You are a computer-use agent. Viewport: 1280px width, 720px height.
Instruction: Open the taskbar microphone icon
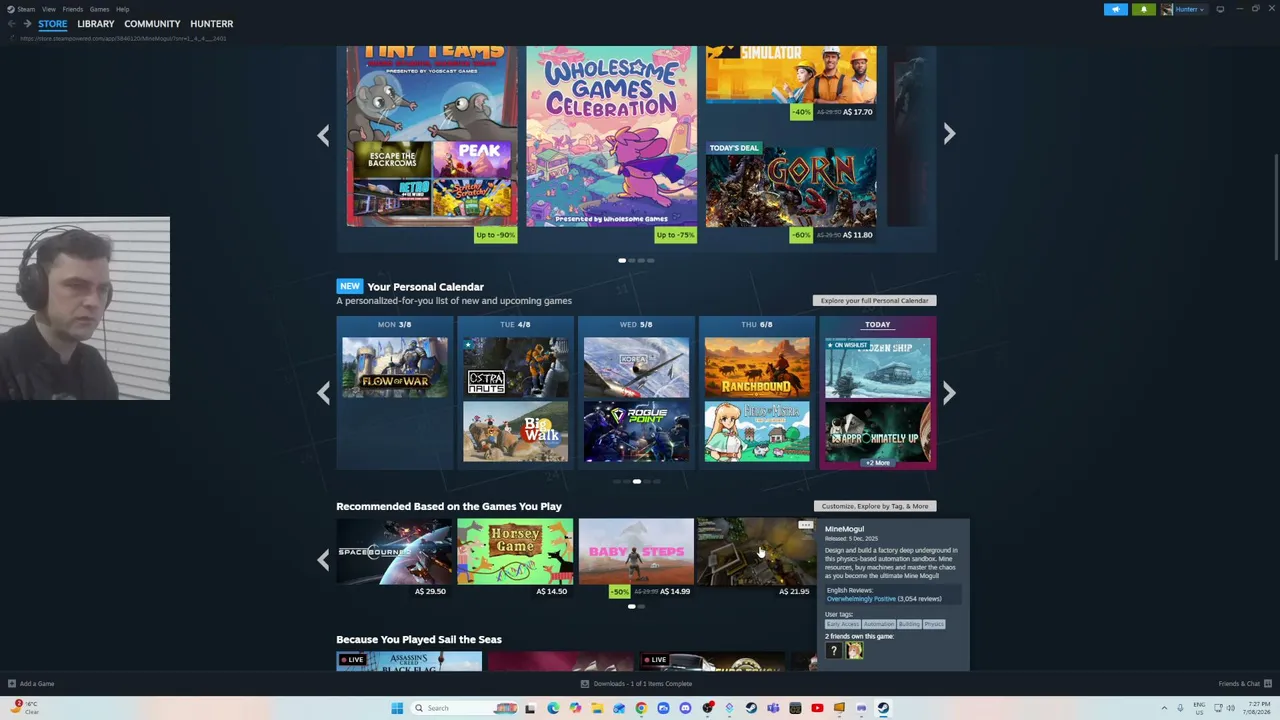[x=1180, y=708]
